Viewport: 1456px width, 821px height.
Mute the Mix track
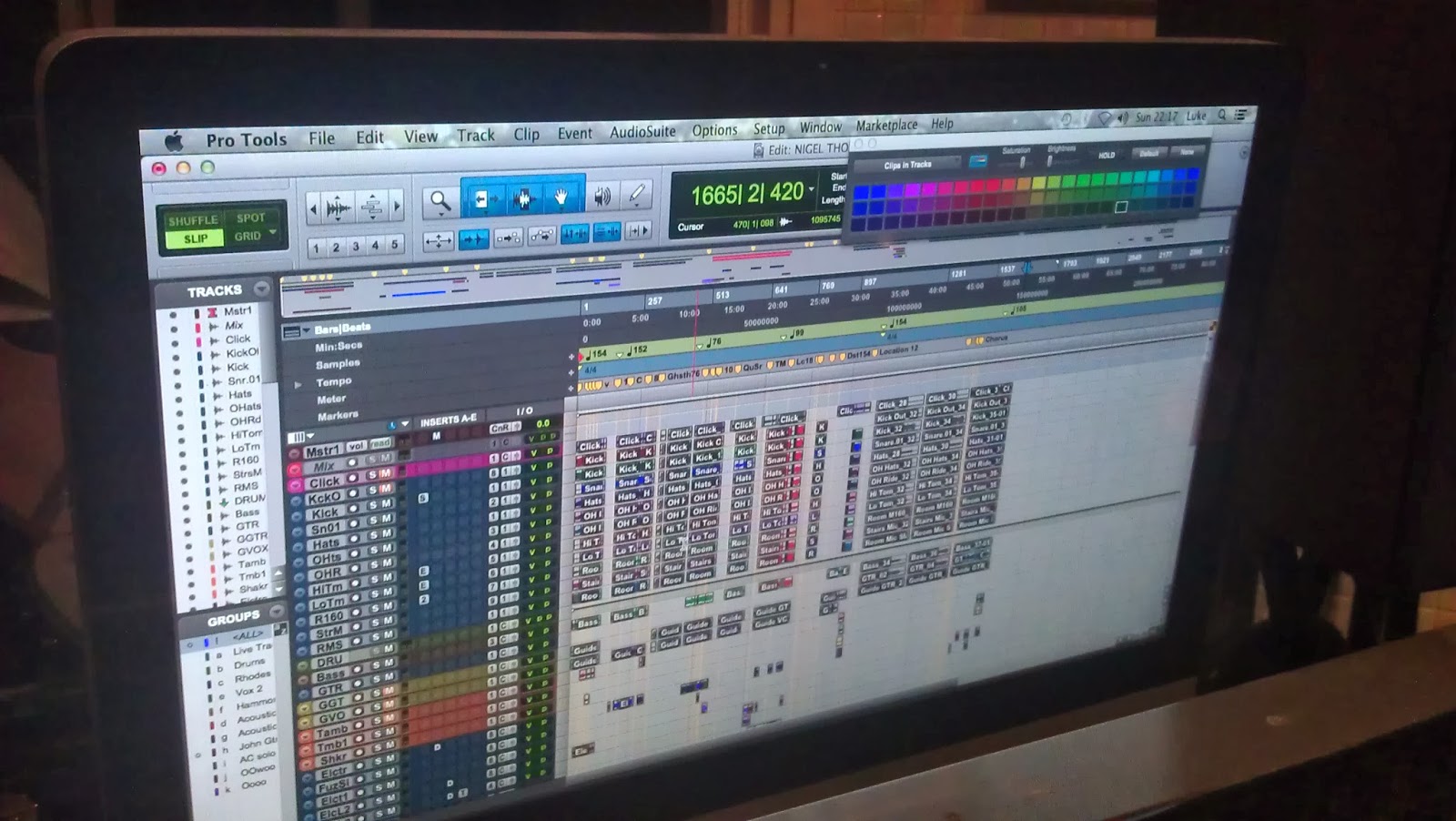click(385, 460)
